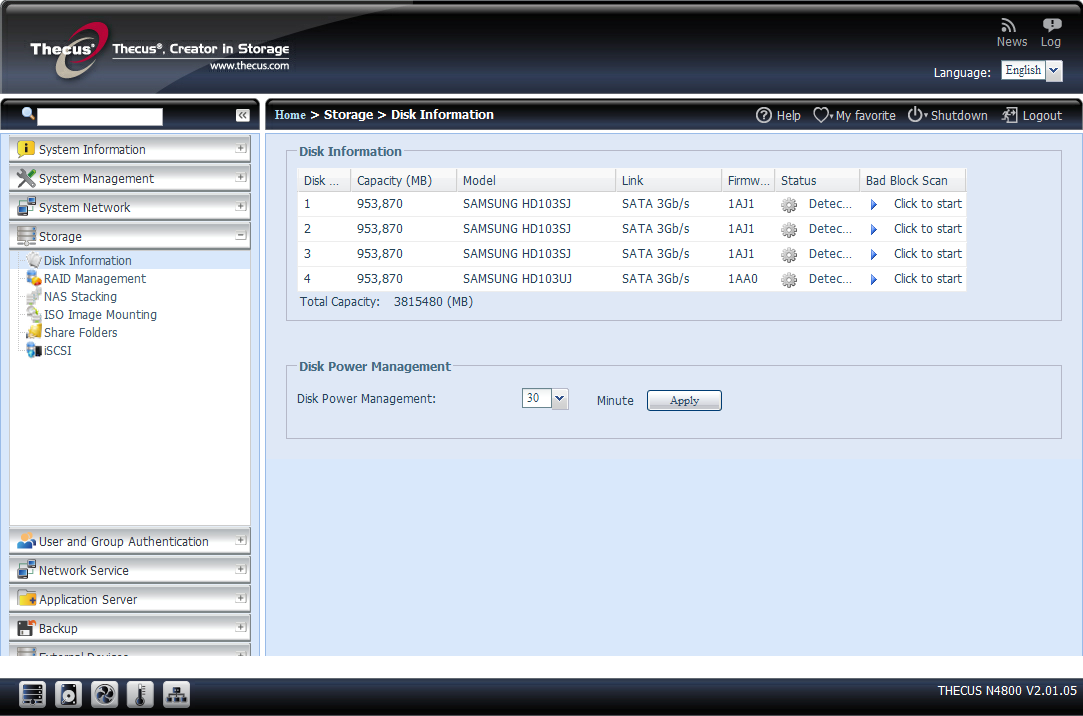
Task: Click the www.thecus.com website text
Action: point(249,66)
